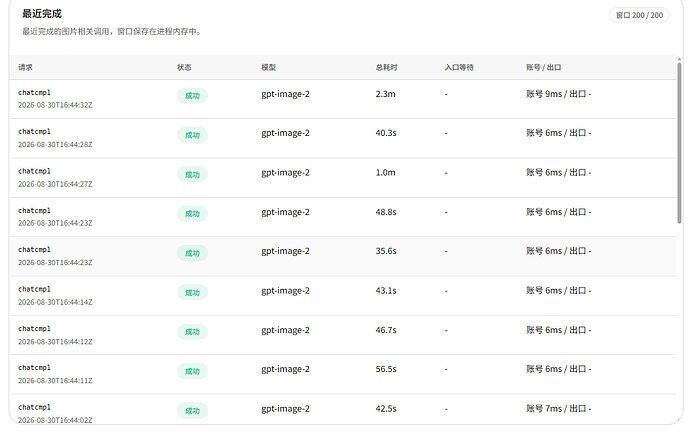
Task: Click the 窗口 200 / 200 badge
Action: point(639,15)
